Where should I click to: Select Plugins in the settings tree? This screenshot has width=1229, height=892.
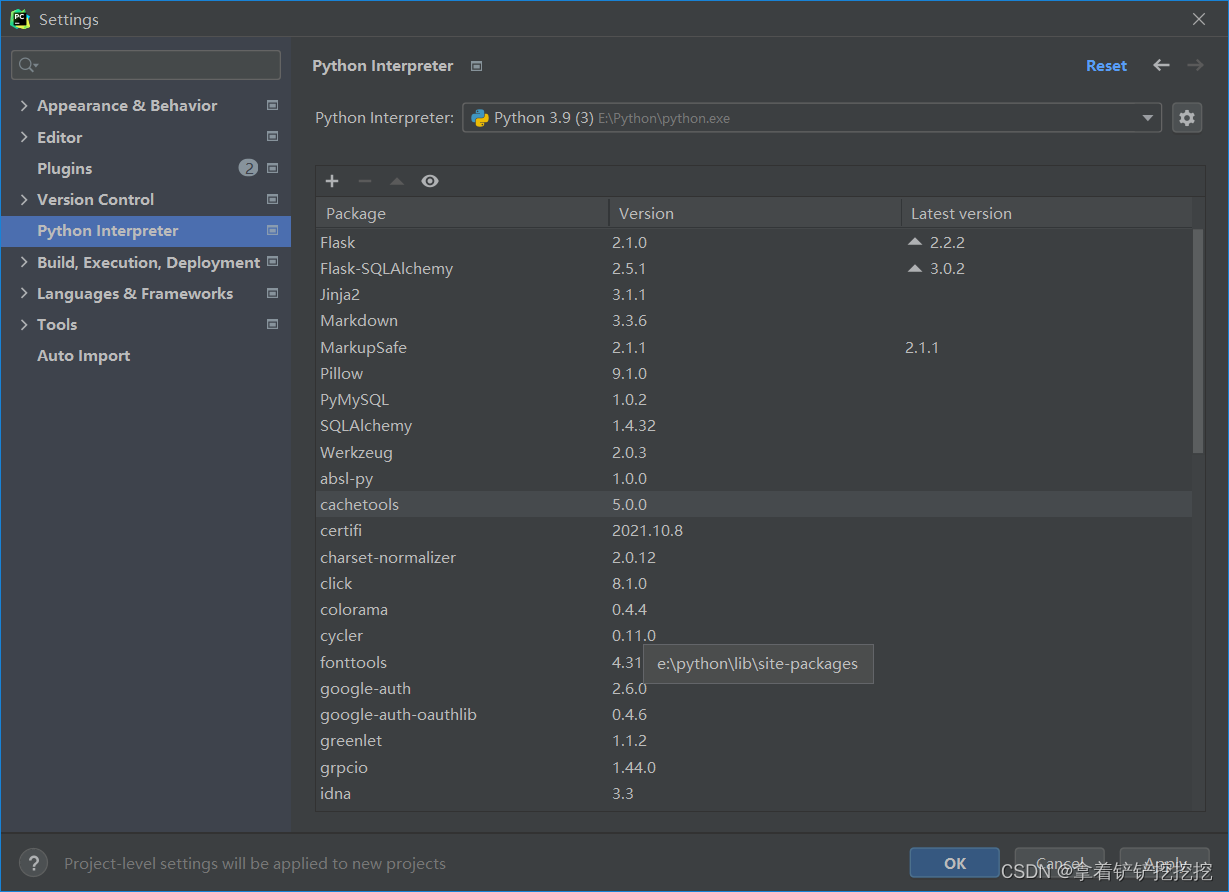click(x=145, y=168)
